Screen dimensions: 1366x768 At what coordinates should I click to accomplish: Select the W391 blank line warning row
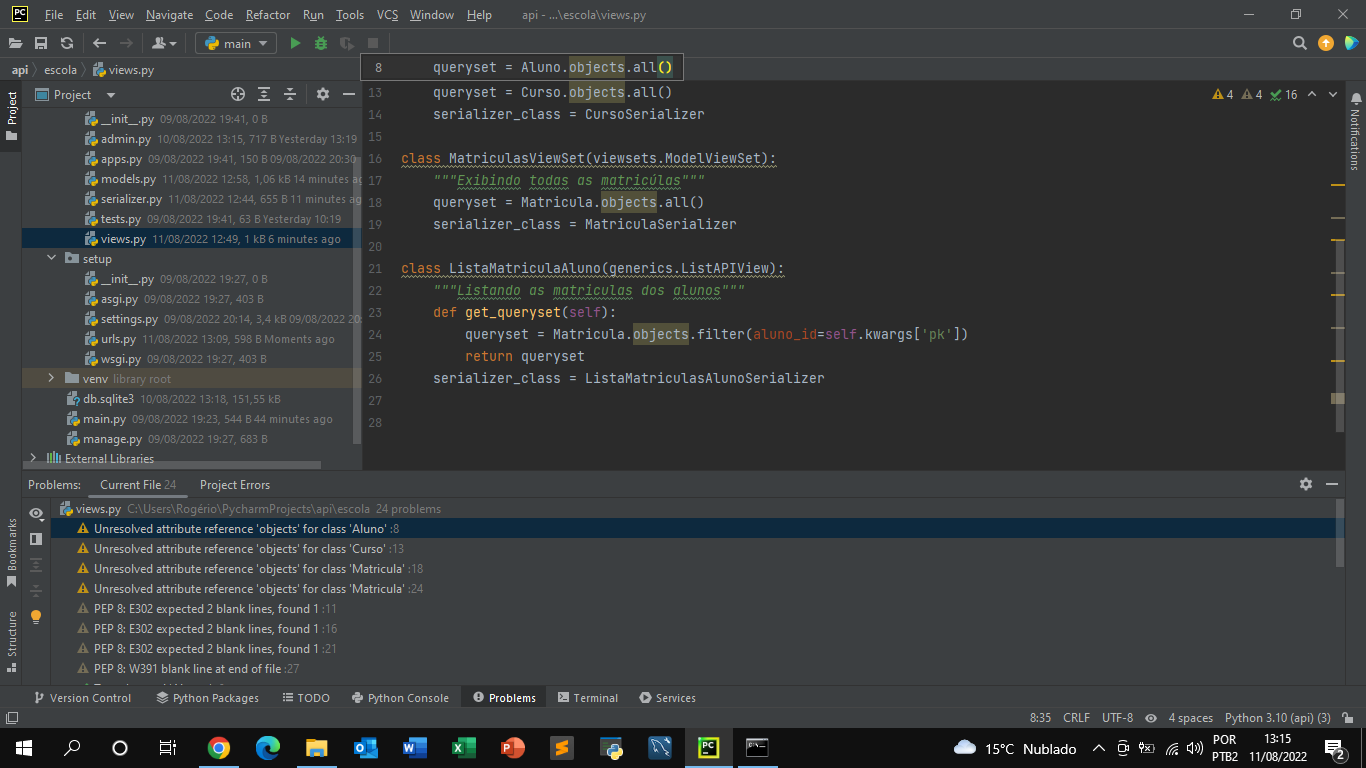pos(188,669)
